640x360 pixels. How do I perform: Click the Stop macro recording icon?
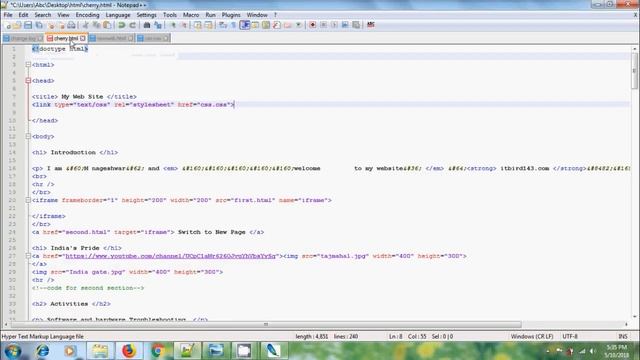coord(323,25)
